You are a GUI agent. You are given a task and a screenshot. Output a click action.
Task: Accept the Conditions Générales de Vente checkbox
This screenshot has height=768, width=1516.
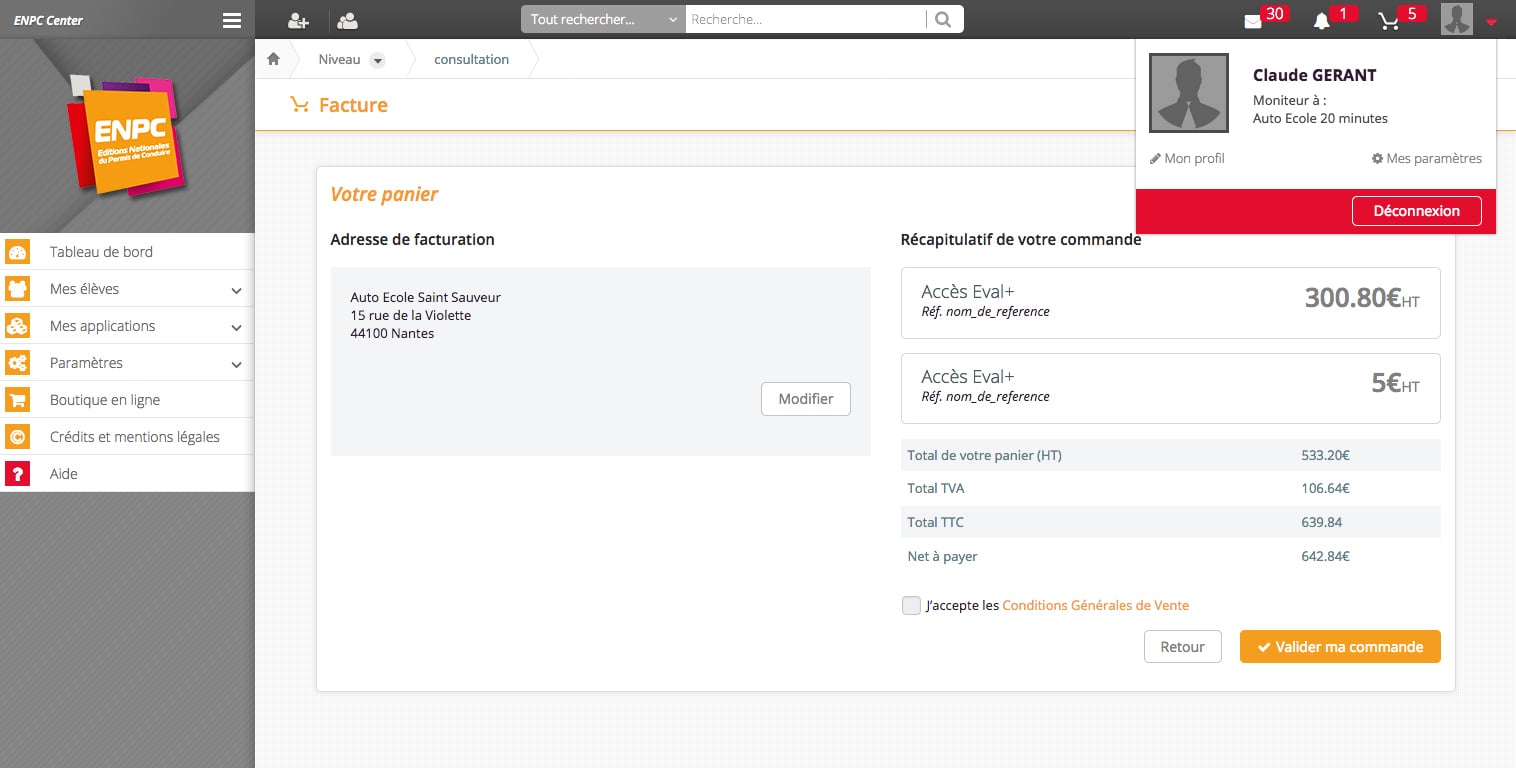click(x=911, y=605)
